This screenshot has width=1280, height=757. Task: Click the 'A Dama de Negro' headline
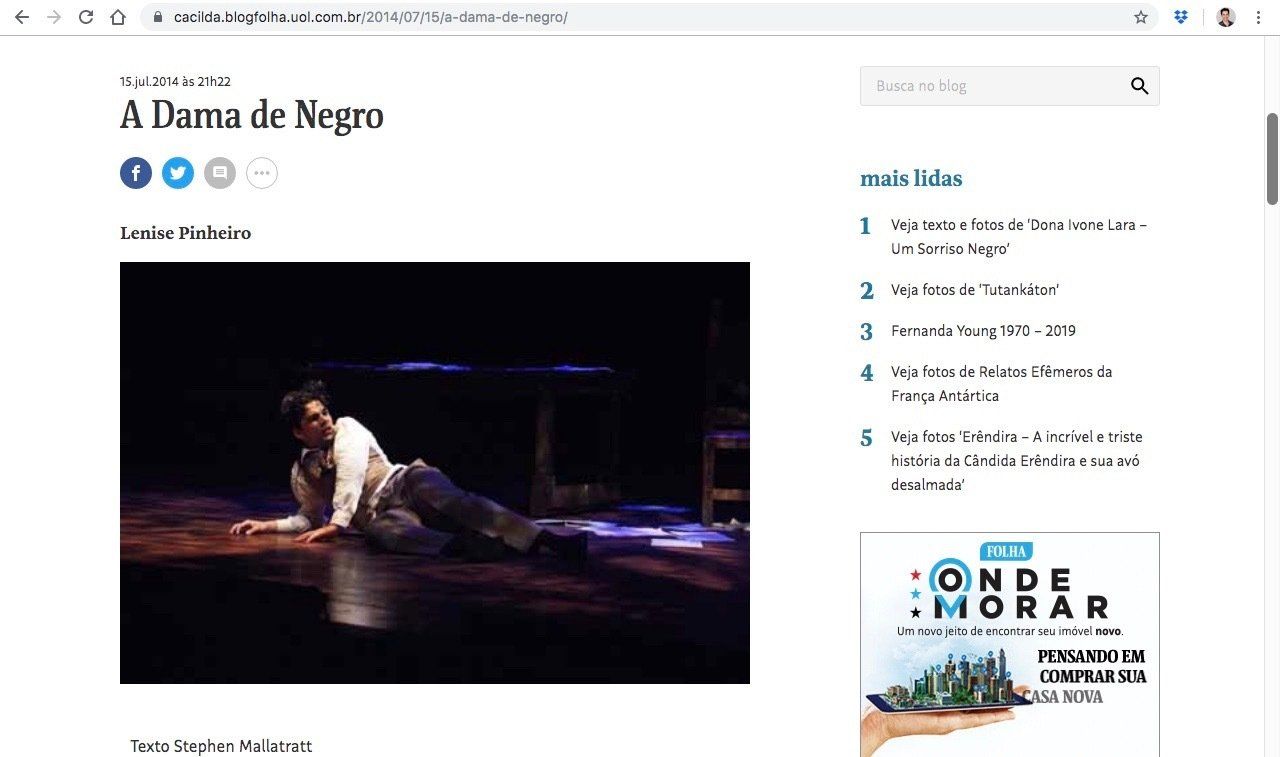[x=252, y=116]
